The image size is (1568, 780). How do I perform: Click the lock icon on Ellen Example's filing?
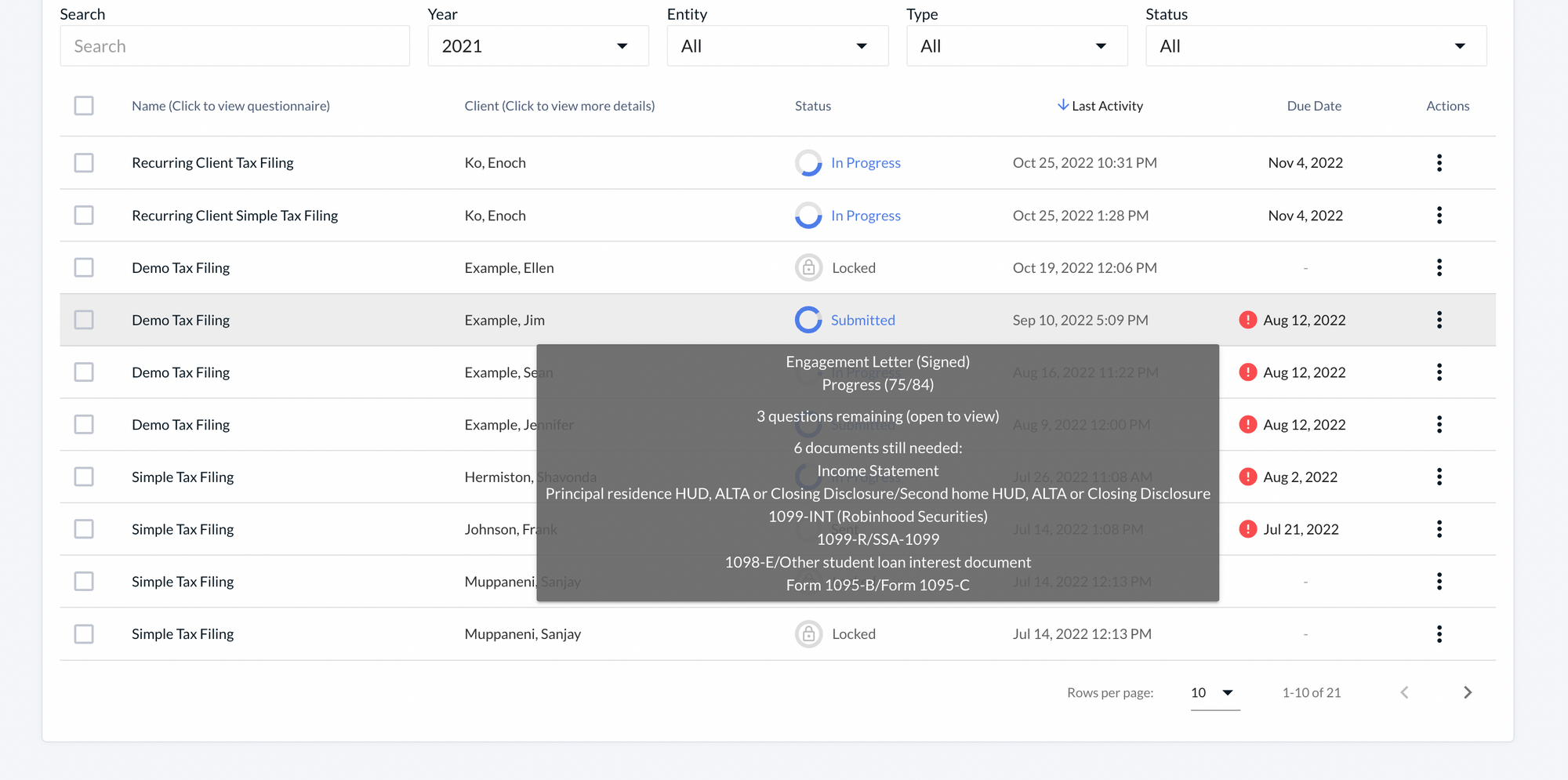[808, 267]
